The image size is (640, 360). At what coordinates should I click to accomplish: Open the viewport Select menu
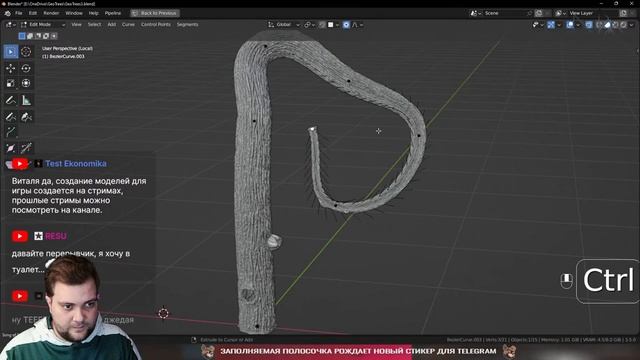(94, 25)
